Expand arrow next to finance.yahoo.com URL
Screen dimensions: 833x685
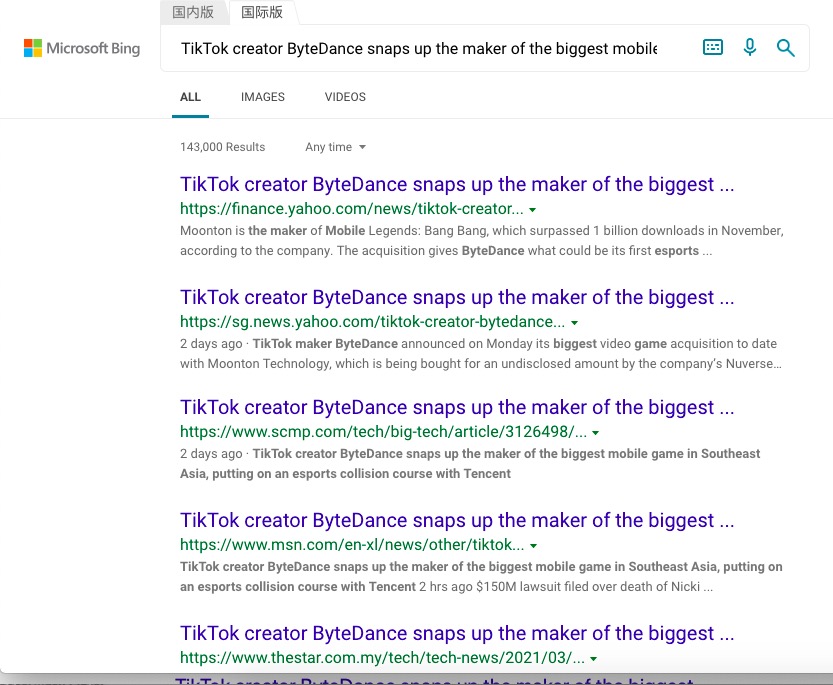(532, 210)
